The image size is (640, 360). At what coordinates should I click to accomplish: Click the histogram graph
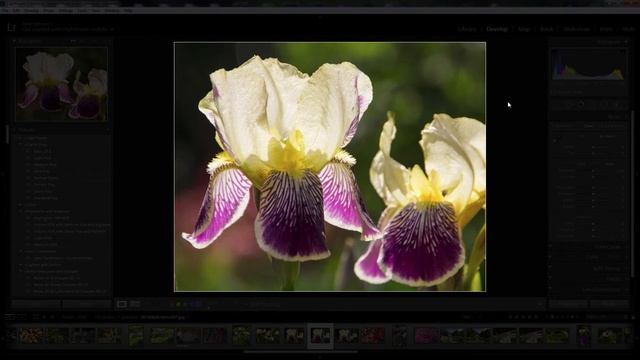click(x=588, y=64)
